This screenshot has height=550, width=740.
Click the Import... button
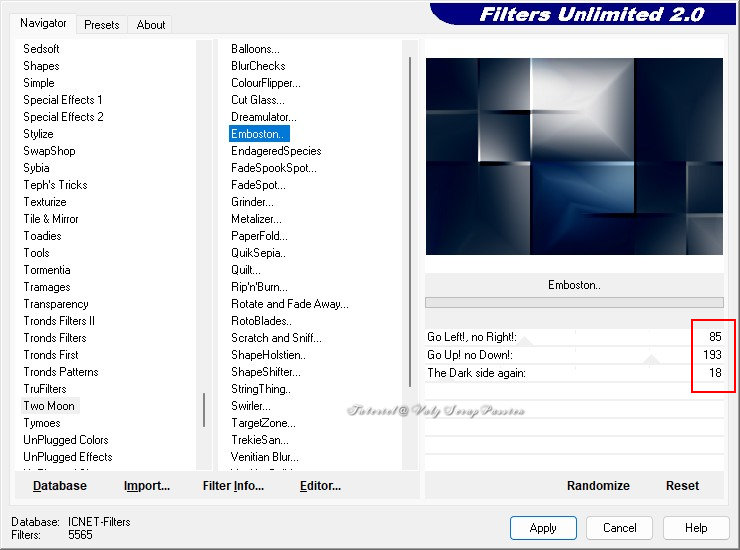[147, 486]
